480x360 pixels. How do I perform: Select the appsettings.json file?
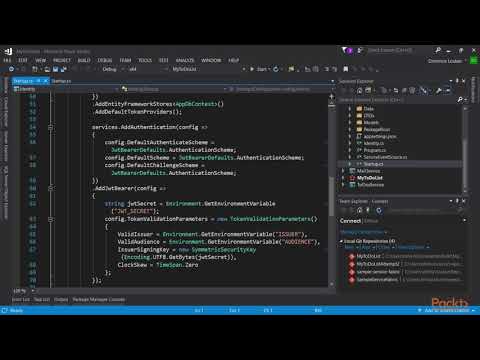(x=379, y=136)
